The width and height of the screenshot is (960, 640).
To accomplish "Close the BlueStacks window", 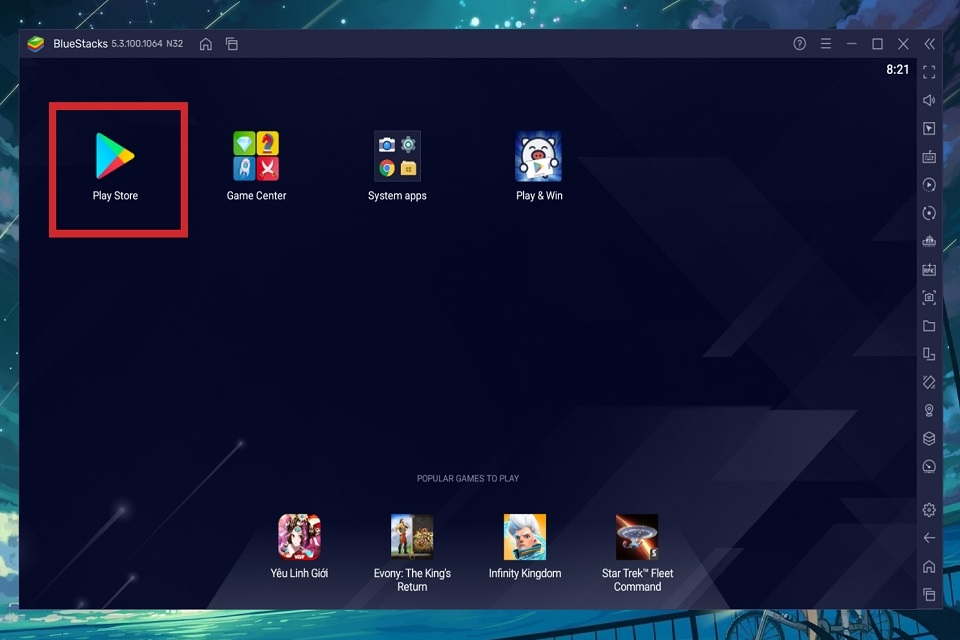I will [903, 43].
